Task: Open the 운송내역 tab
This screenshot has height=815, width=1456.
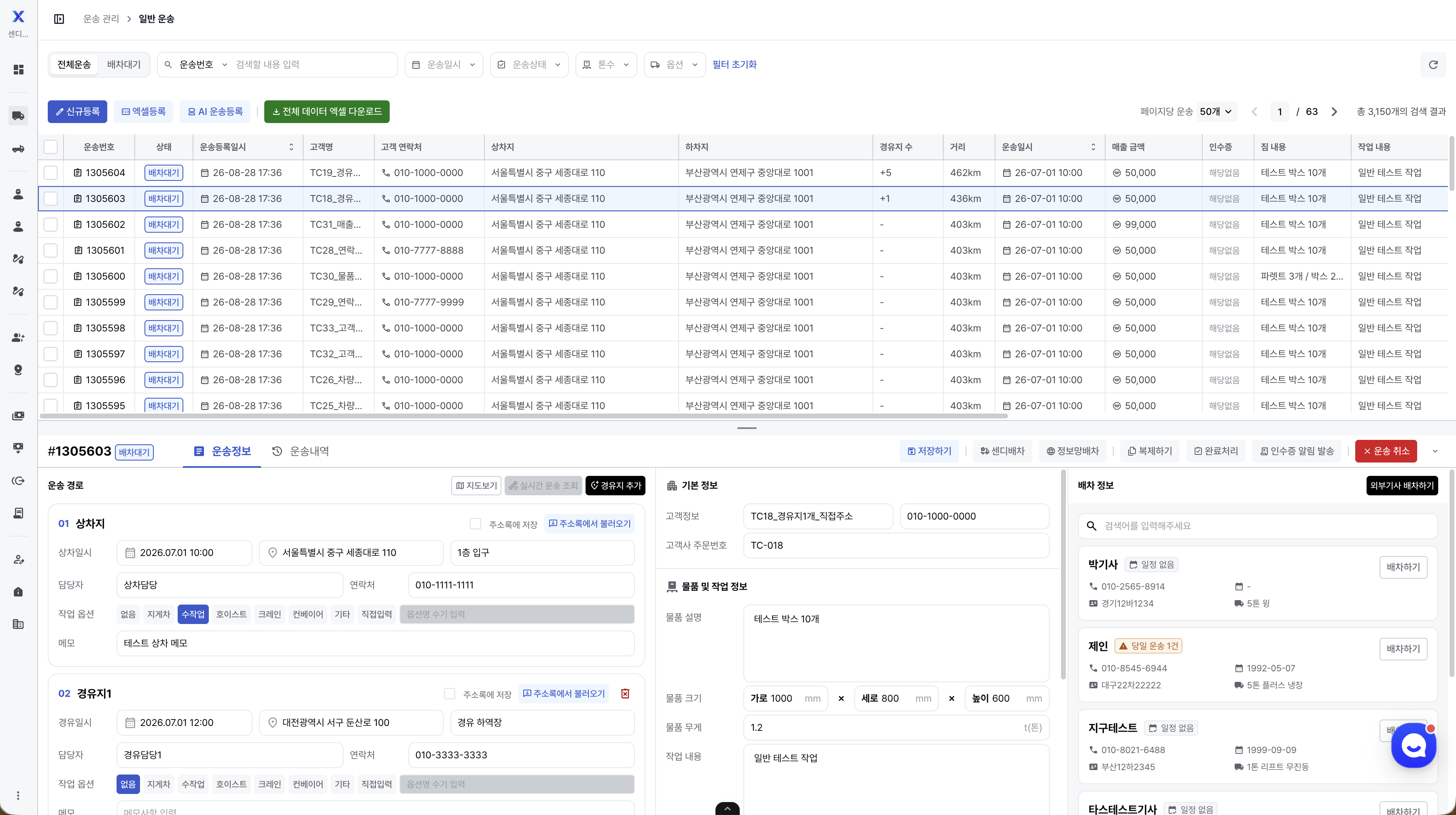Action: pos(301,452)
